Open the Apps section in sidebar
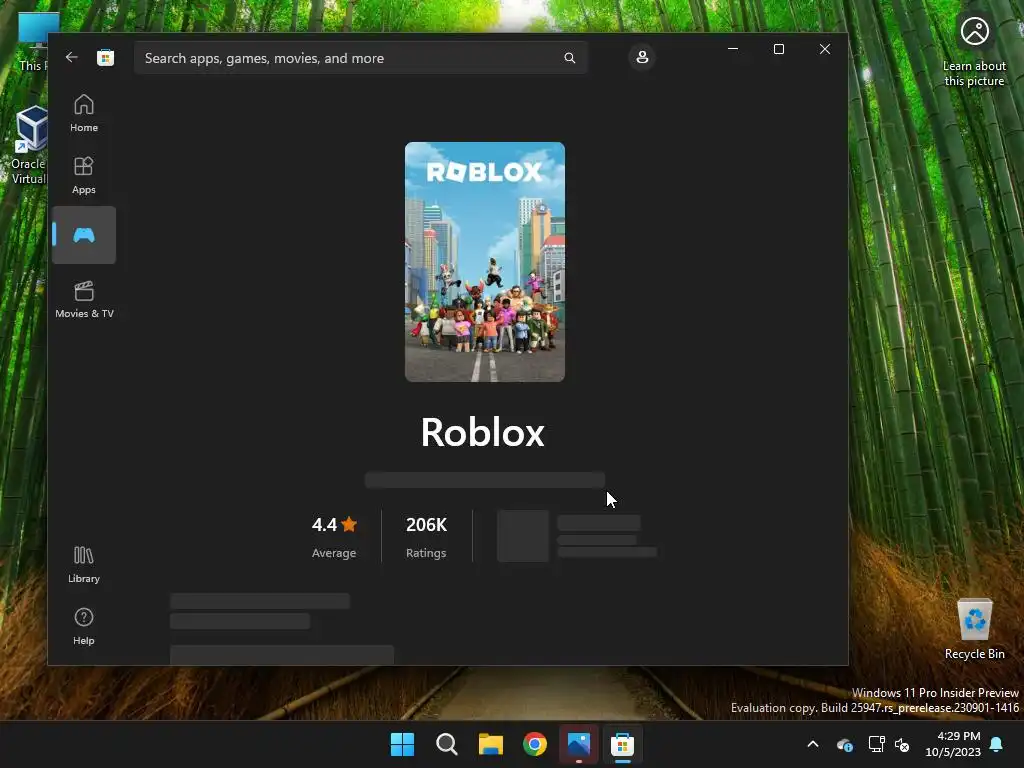The height and width of the screenshot is (768, 1024). click(84, 175)
